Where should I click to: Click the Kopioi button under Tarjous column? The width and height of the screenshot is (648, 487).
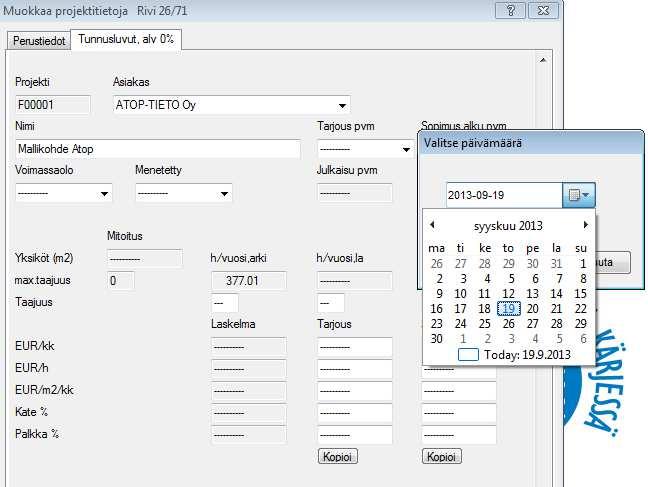337,456
